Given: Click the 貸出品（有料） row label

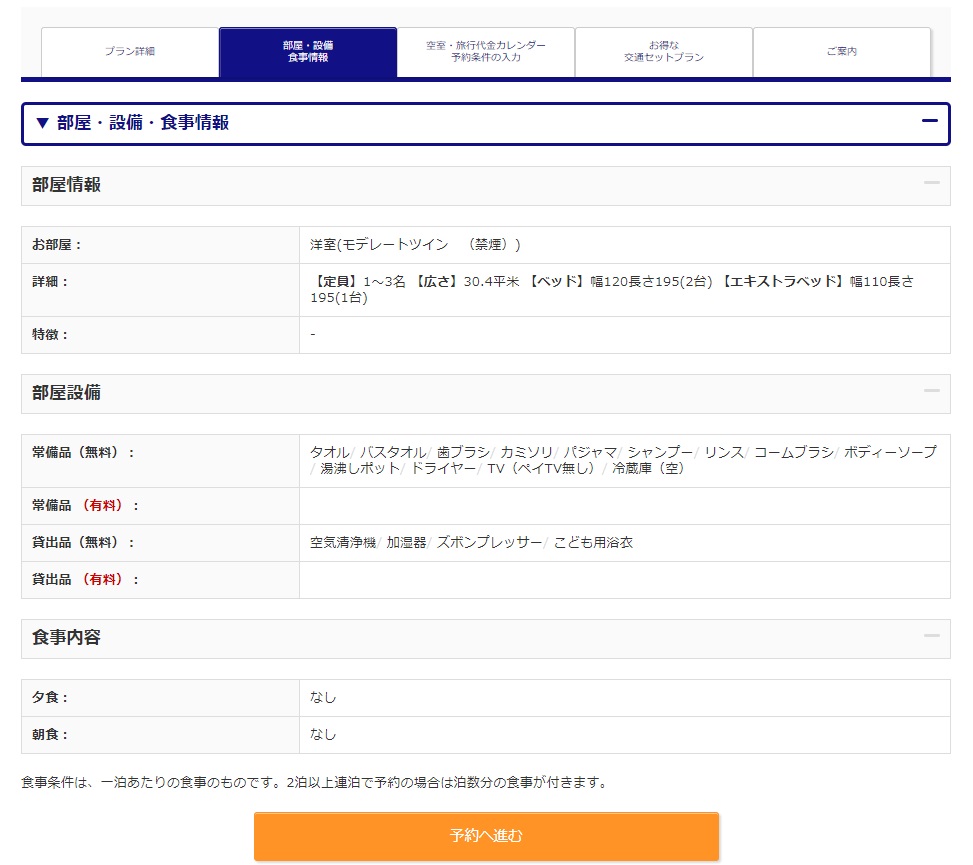Looking at the screenshot, I should [x=85, y=580].
